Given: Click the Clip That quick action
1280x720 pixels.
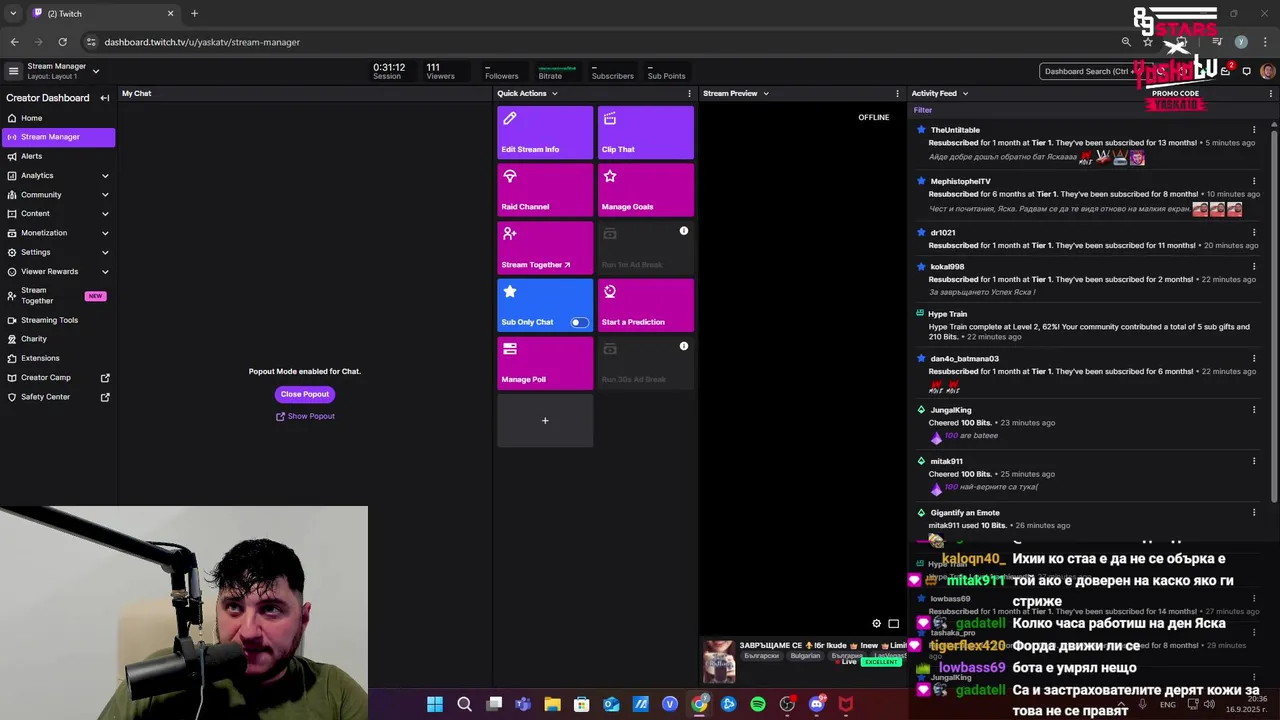Looking at the screenshot, I should [646, 133].
